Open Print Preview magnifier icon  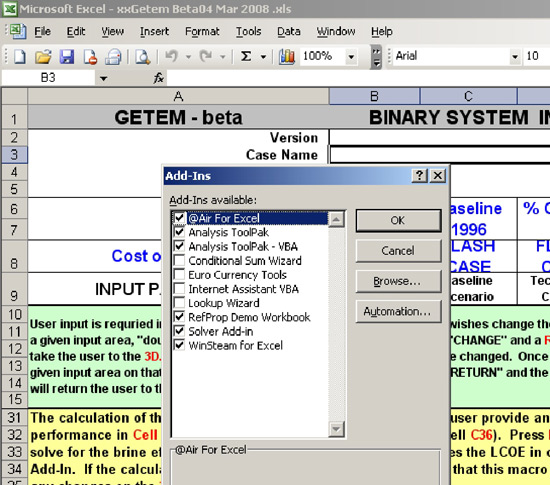coord(143,56)
